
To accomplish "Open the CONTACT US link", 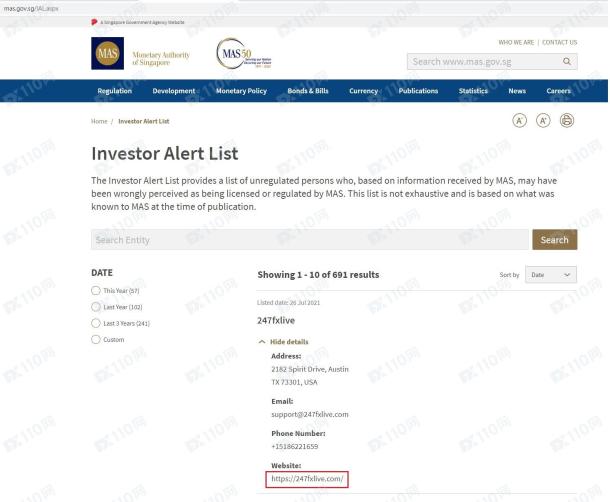I will pos(559,42).
